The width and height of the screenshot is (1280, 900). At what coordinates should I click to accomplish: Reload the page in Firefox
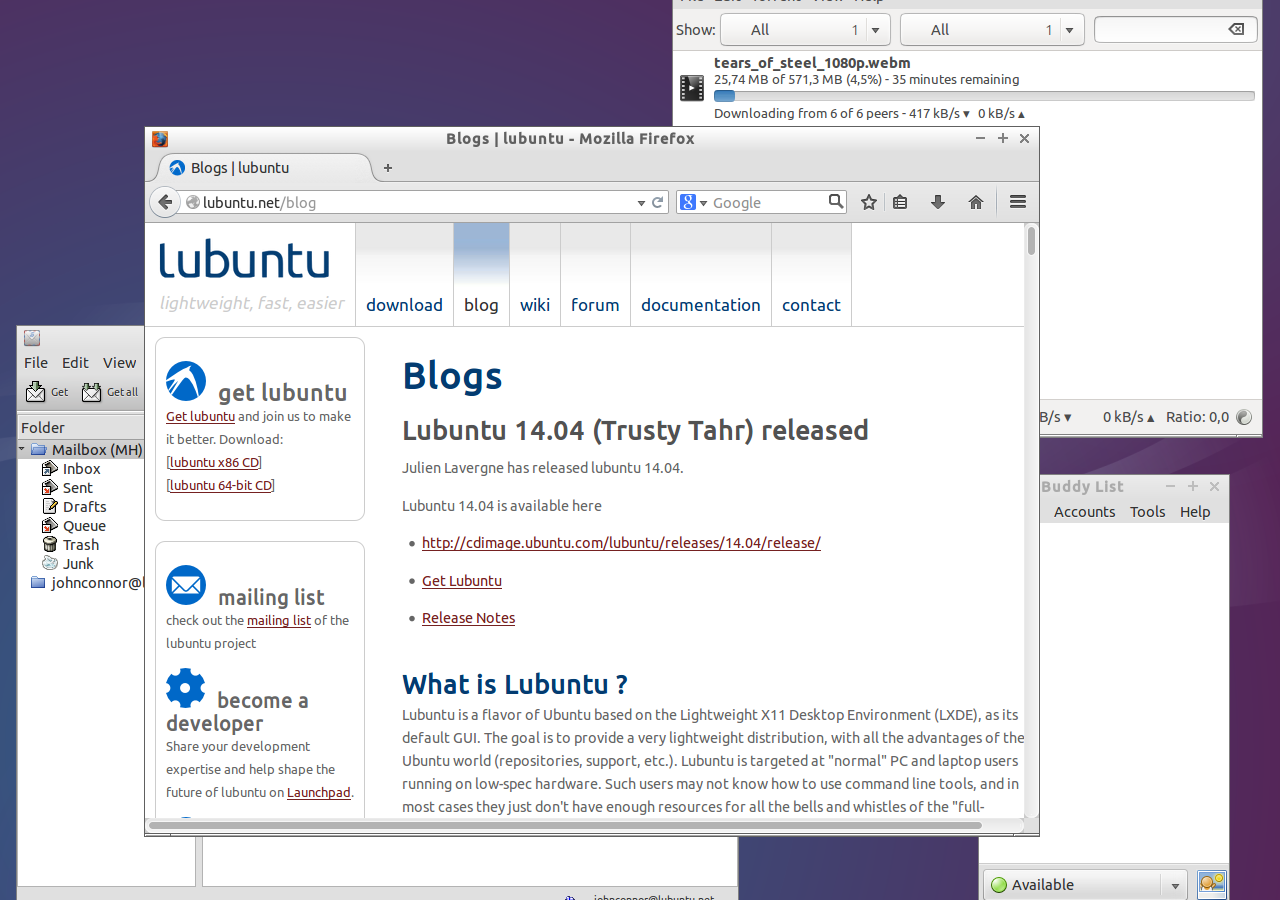[658, 202]
